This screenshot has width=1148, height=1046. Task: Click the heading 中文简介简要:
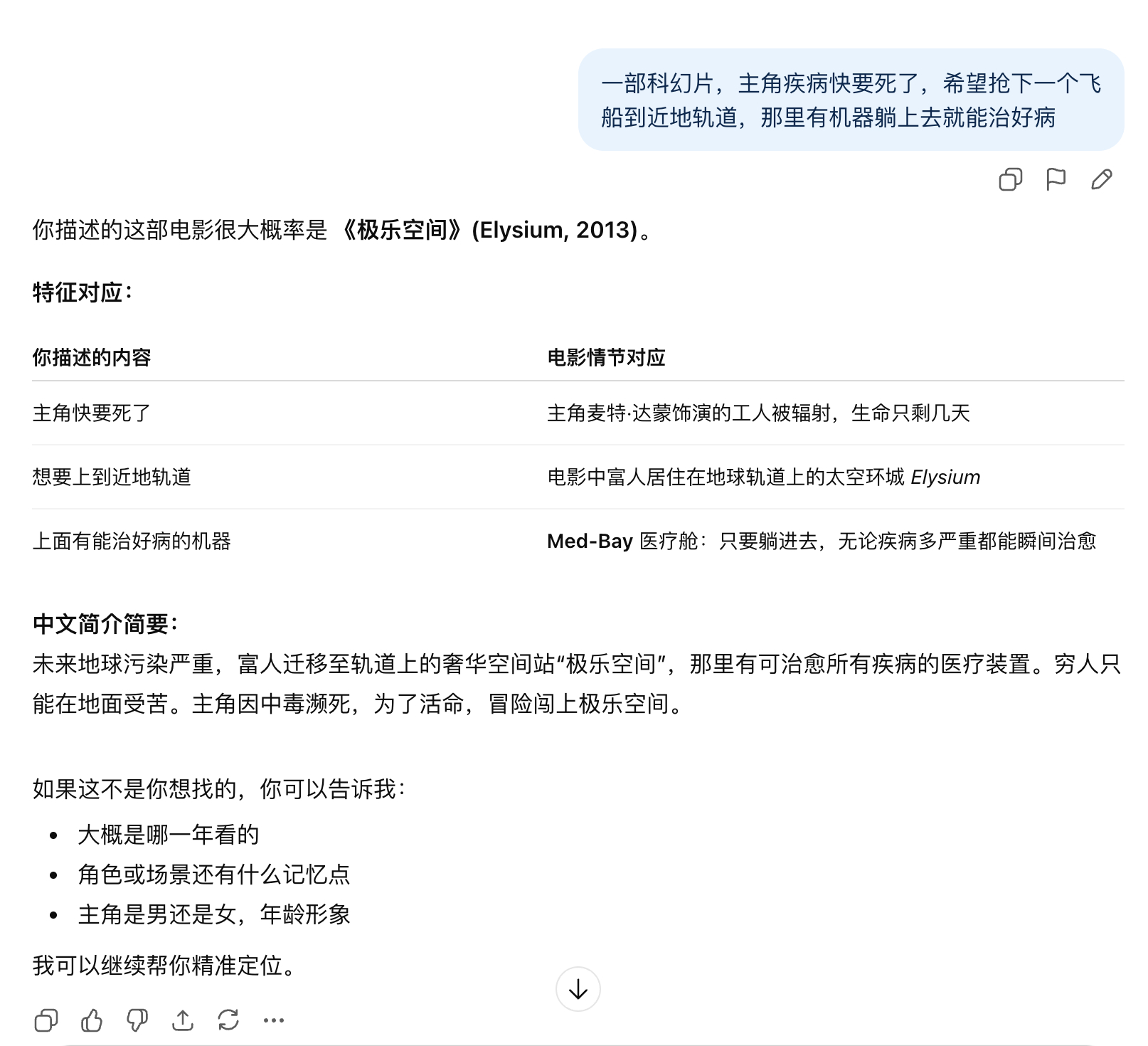pyautogui.click(x=105, y=624)
